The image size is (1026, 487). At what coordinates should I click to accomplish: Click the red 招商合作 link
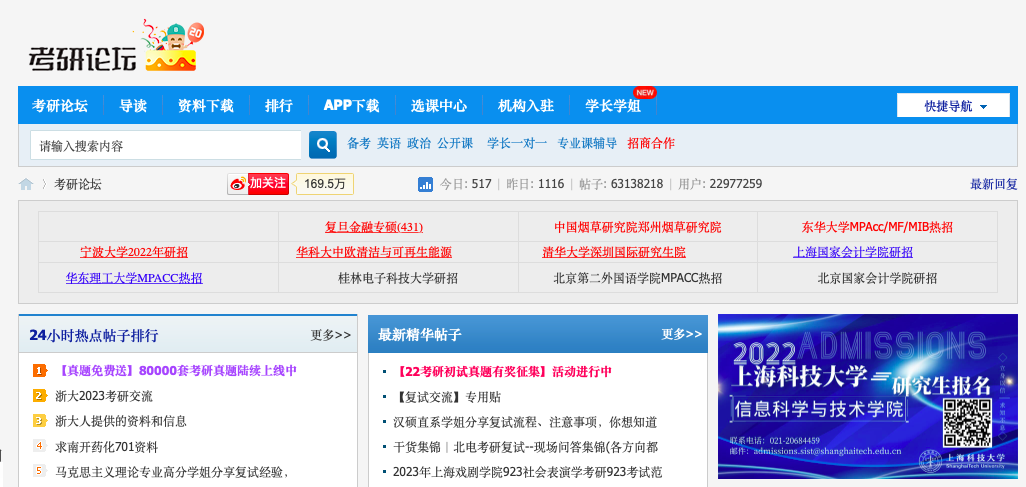[650, 143]
